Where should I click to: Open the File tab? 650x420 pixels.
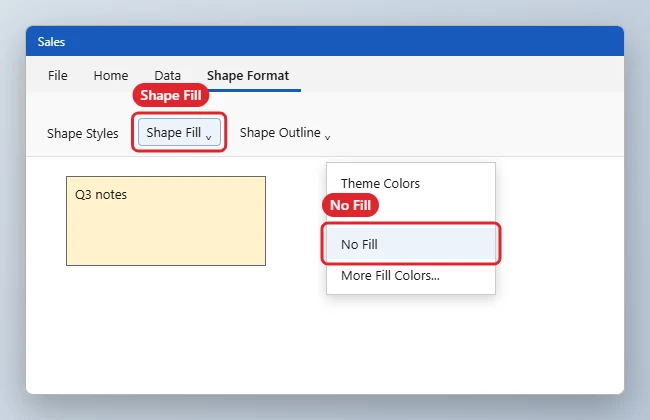58,75
